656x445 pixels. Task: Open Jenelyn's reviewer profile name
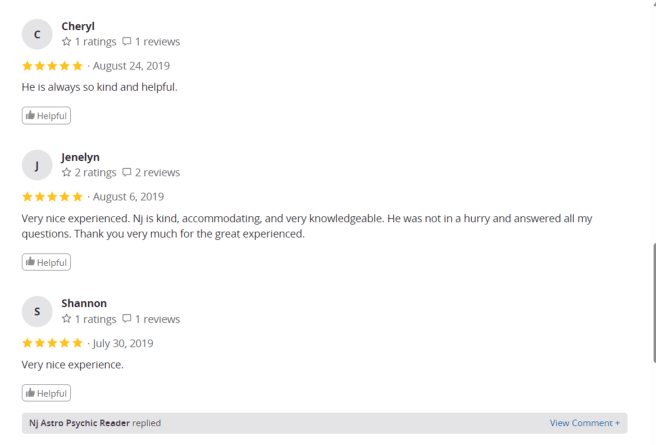click(x=80, y=157)
